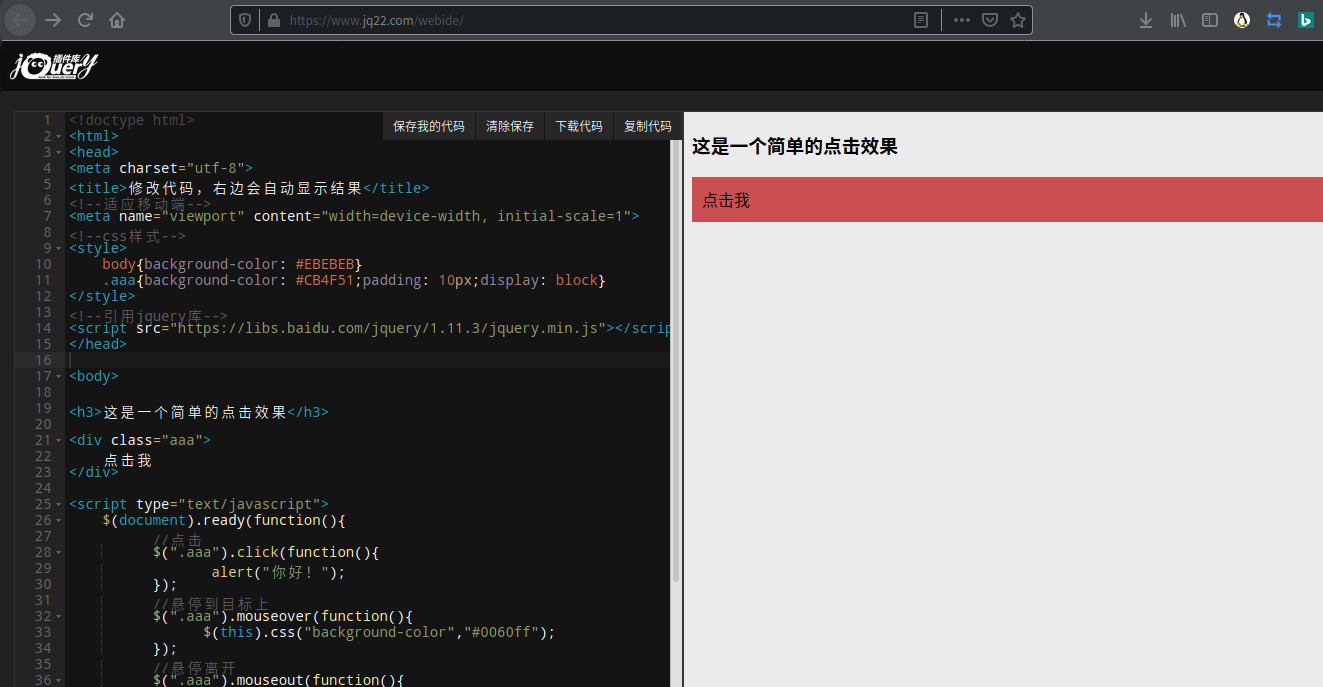Click the h3 tag line 19 in code
Viewport: 1323px width, 687px height.
198,412
